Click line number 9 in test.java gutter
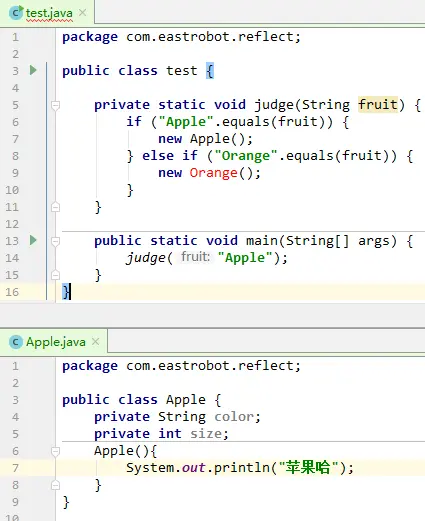425x521 pixels. point(15,173)
